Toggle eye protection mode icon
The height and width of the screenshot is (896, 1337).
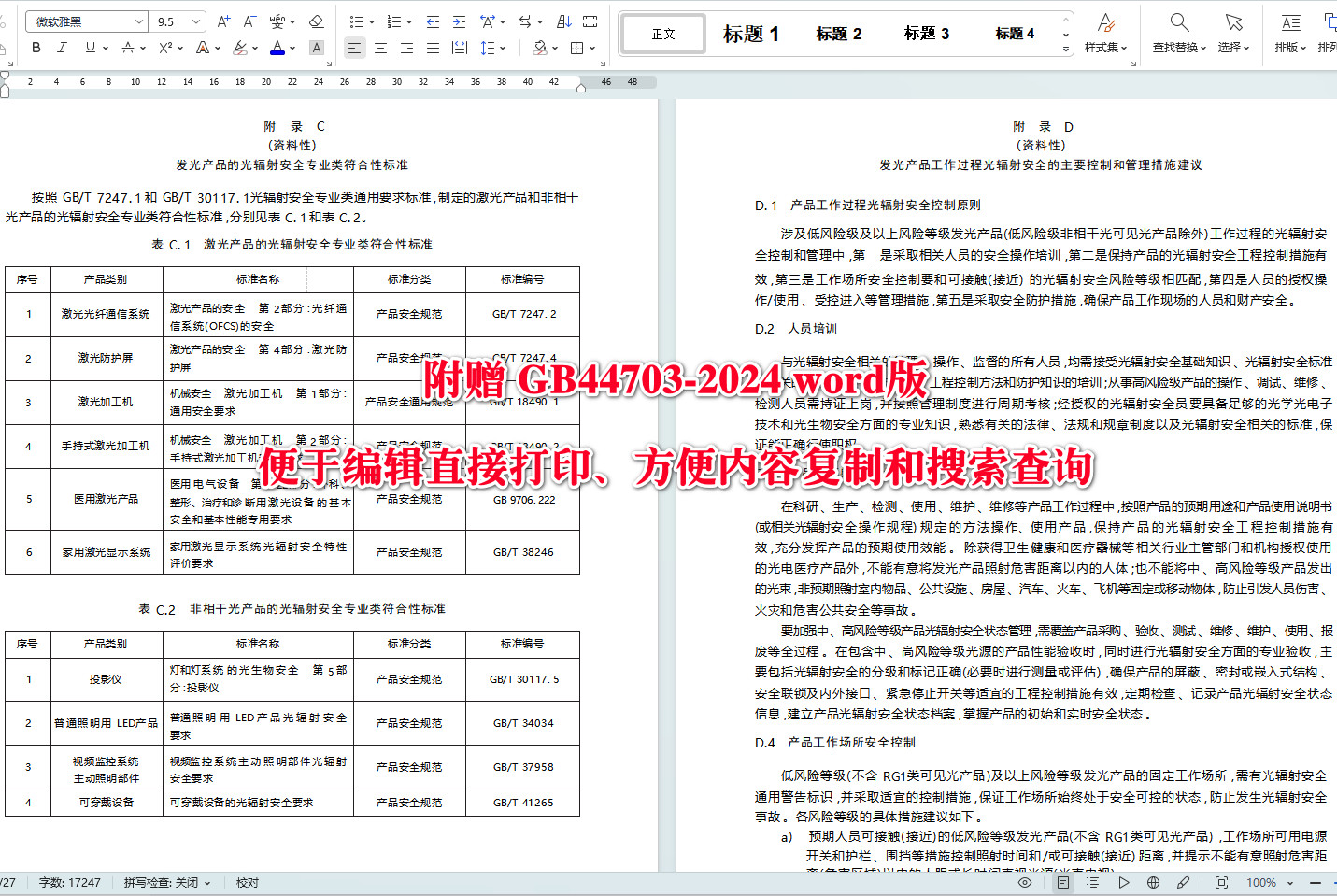tap(1025, 882)
